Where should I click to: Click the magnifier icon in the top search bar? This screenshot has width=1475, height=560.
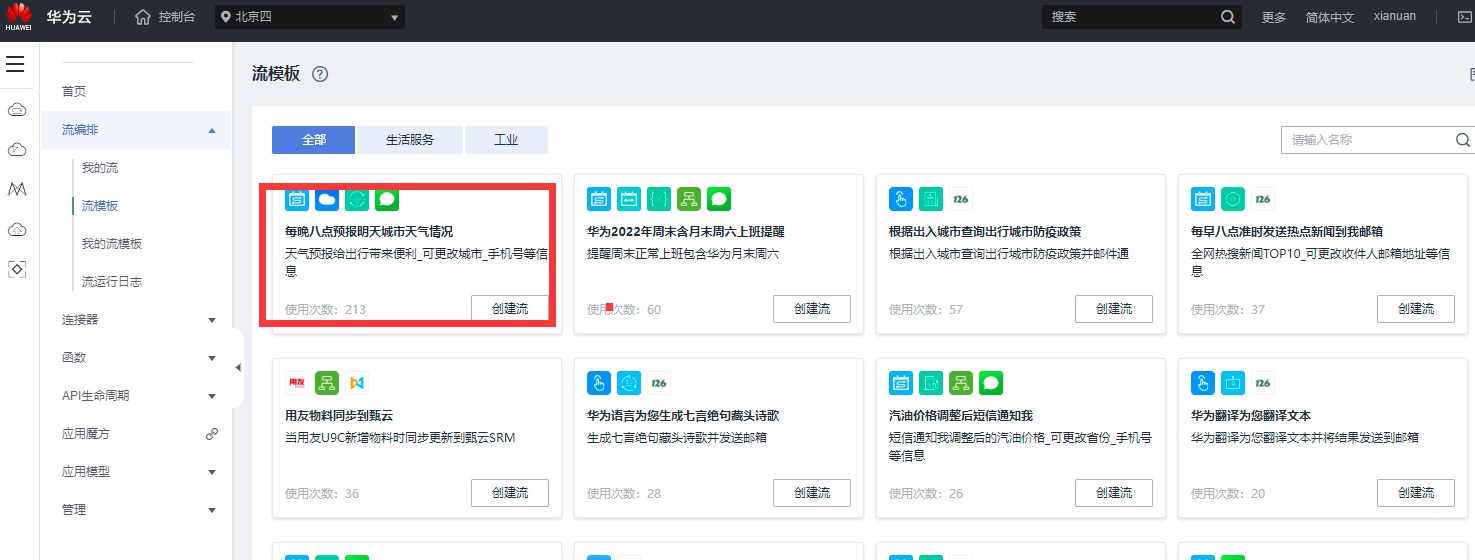click(1228, 17)
